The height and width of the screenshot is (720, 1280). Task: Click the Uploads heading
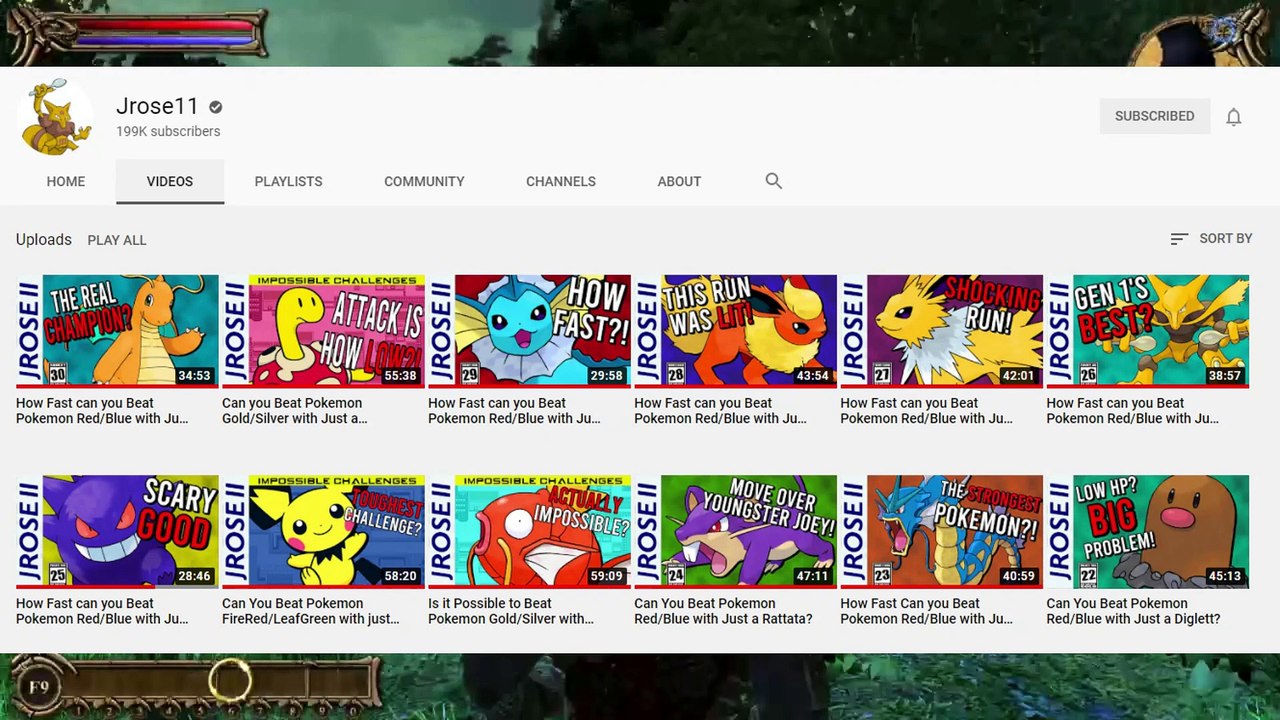(x=44, y=240)
